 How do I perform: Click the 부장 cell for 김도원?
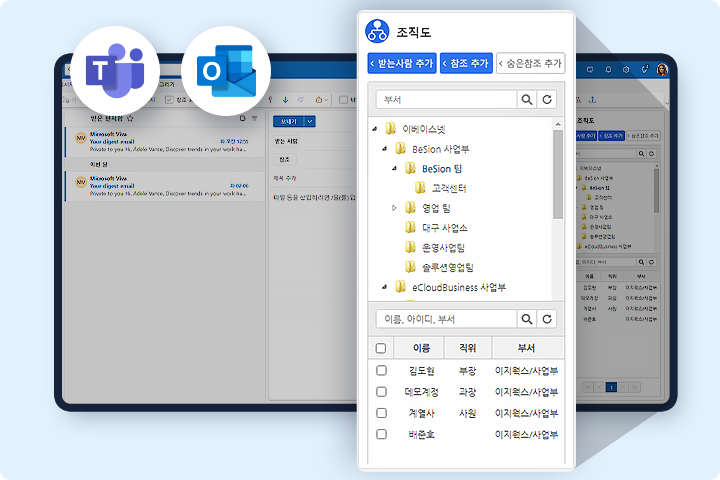467,371
